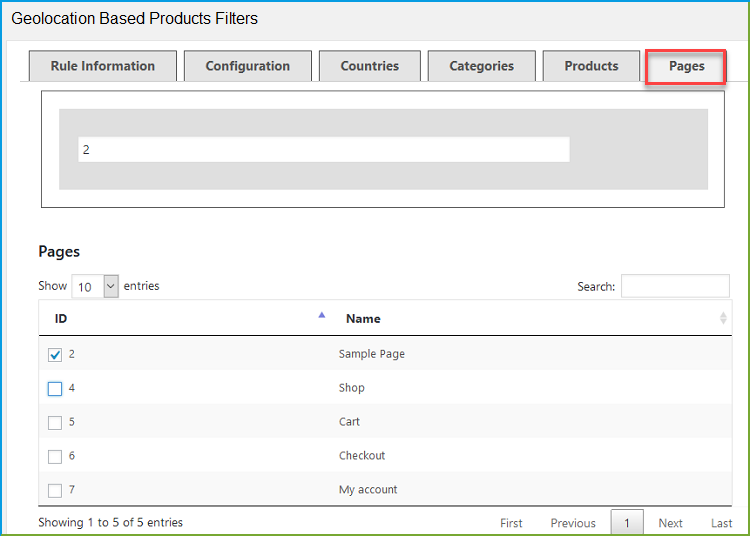Open the Categories tab

pos(481,66)
